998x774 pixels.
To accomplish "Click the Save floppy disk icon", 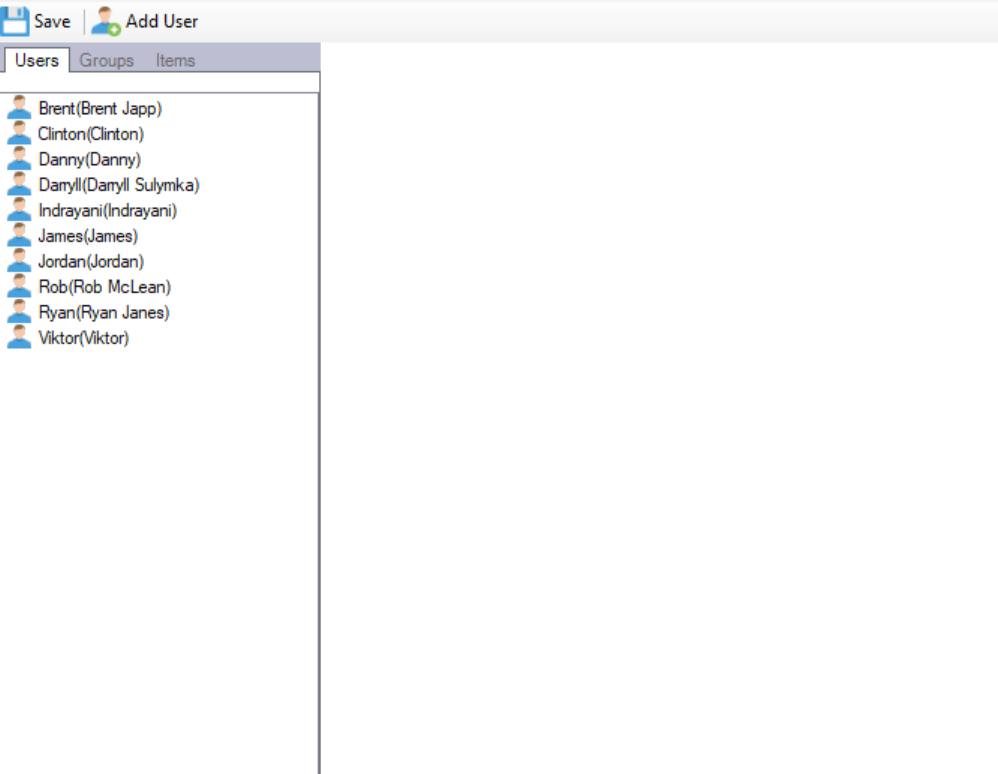I will 15,20.
